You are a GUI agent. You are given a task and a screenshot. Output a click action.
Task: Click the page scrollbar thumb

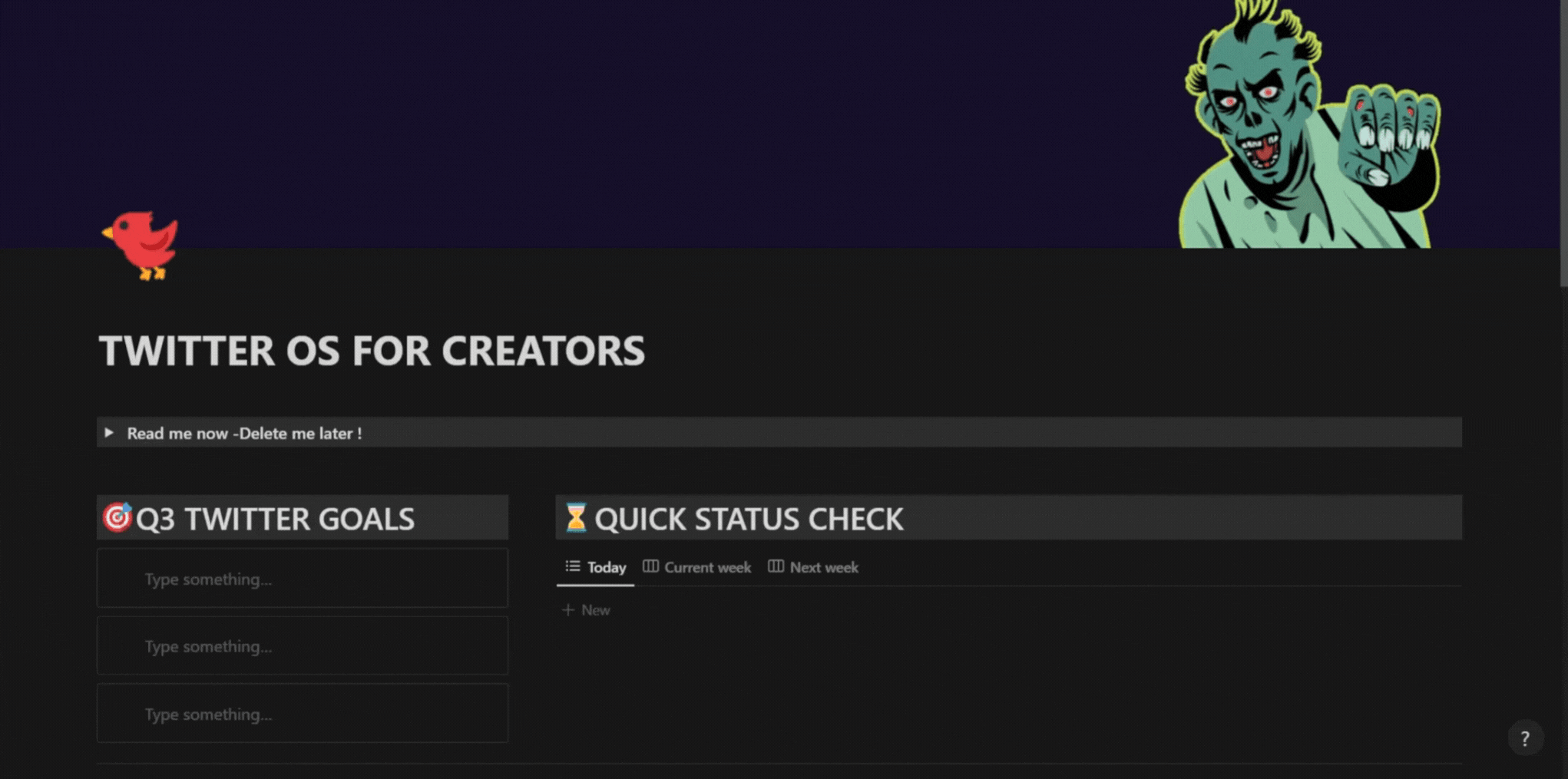[x=1563, y=142]
